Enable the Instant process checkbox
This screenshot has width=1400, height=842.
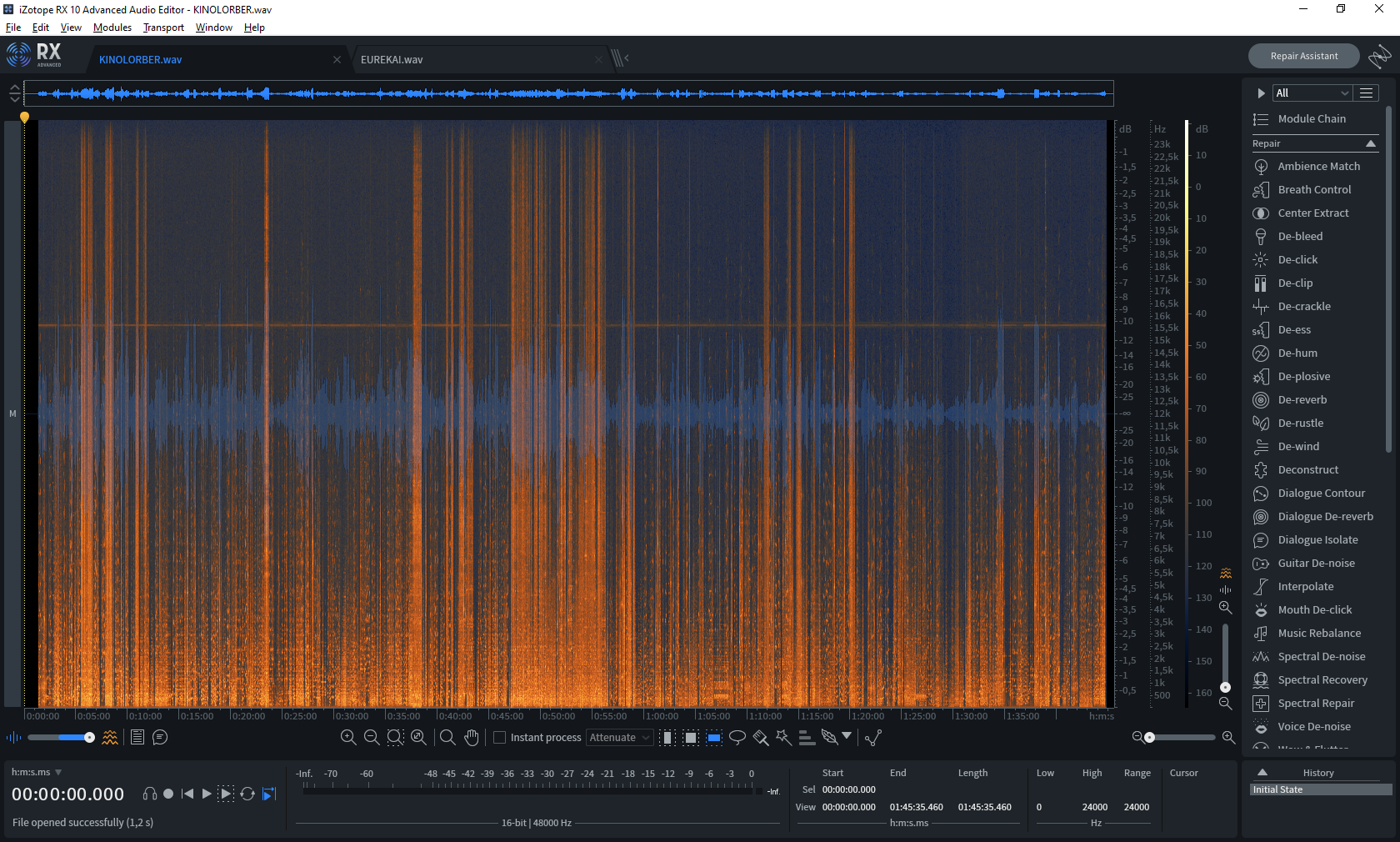(x=500, y=738)
